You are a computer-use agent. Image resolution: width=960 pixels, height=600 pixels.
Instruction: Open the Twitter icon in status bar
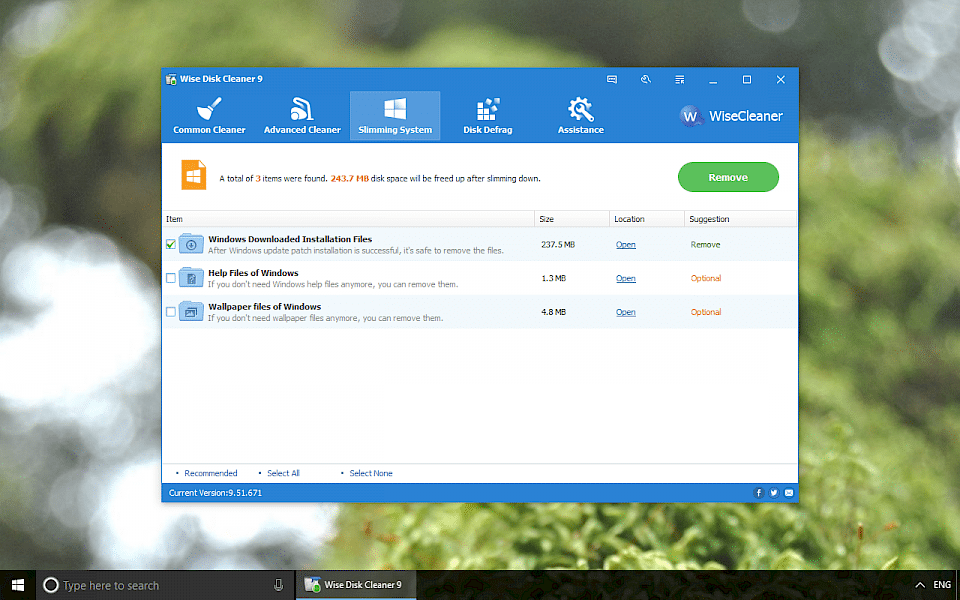coord(774,493)
